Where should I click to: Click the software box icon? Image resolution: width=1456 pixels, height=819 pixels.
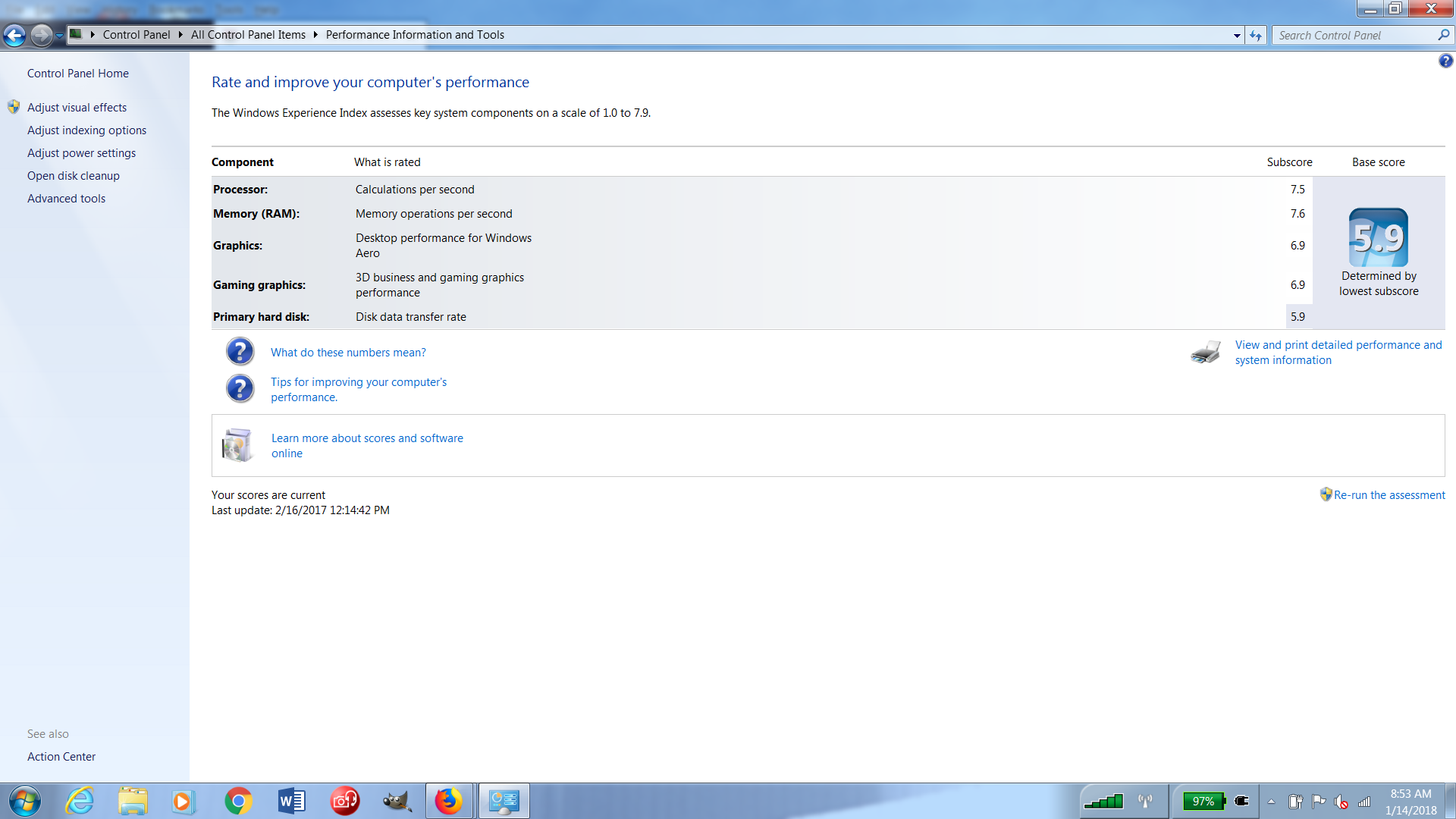coord(237,445)
